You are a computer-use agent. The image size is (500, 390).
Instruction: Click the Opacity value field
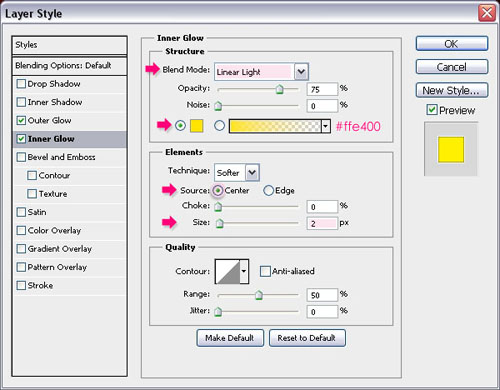click(322, 89)
